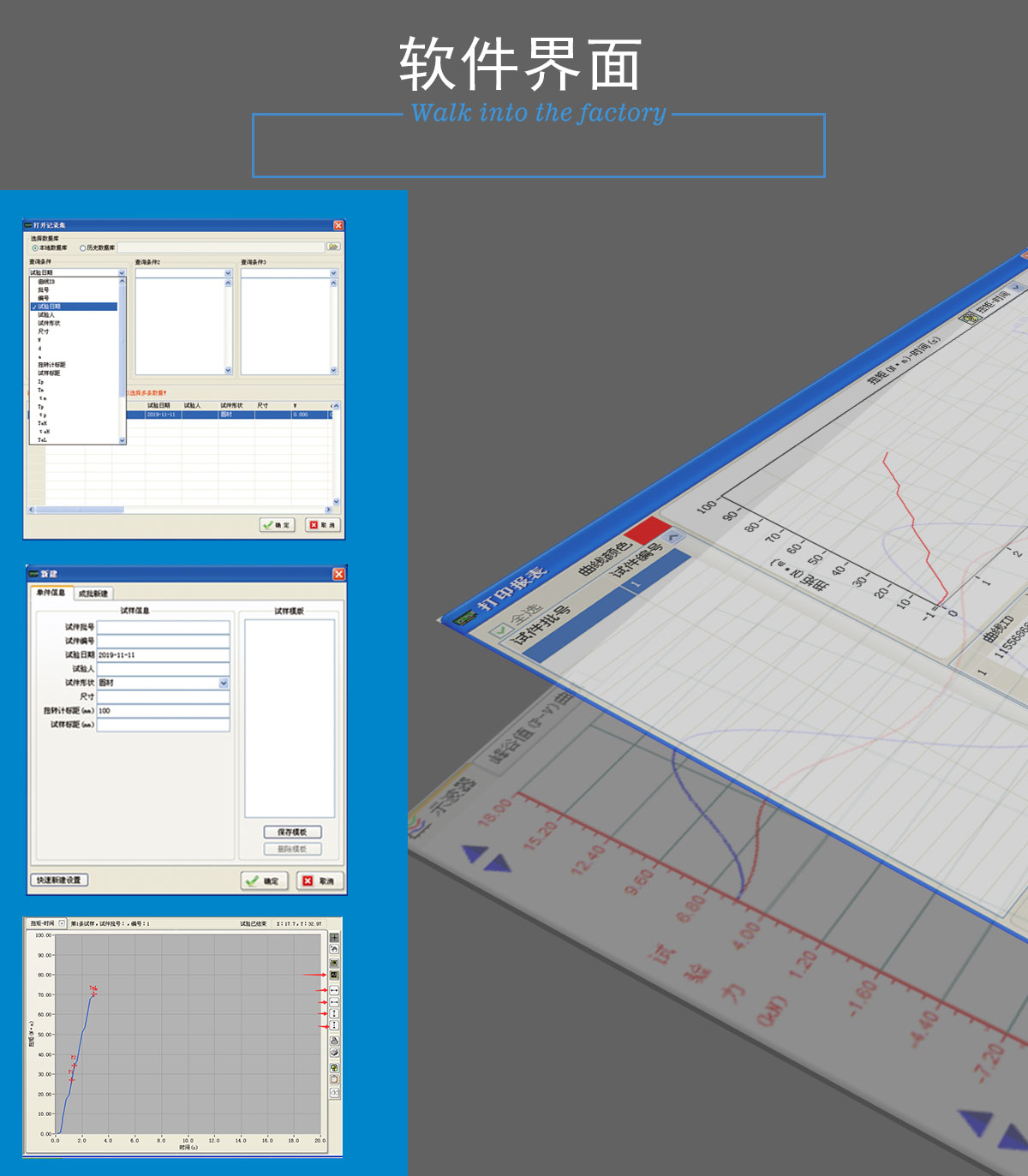This screenshot has width=1028, height=1176.
Task: Choose 扭转计标距 in the open dropdown list
Action: [51, 365]
